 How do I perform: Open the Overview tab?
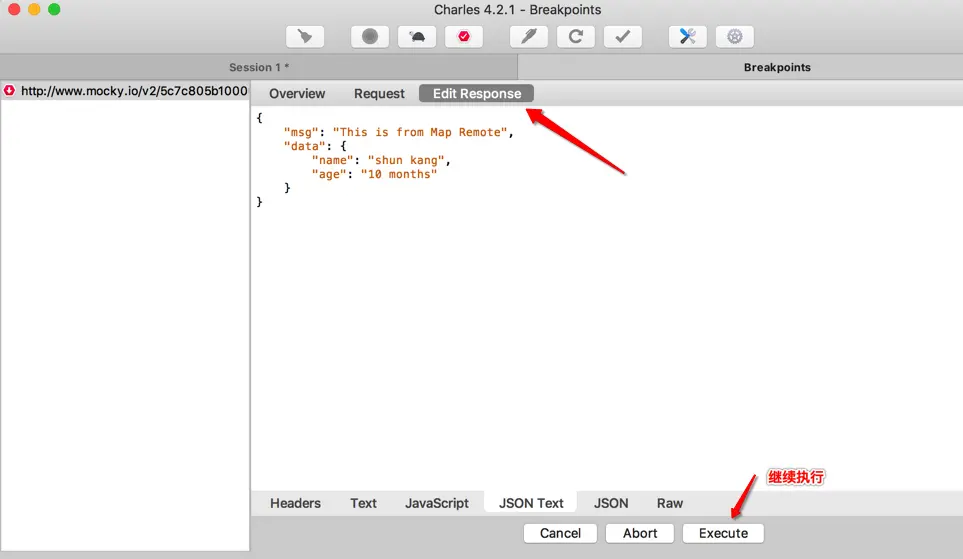coord(297,94)
